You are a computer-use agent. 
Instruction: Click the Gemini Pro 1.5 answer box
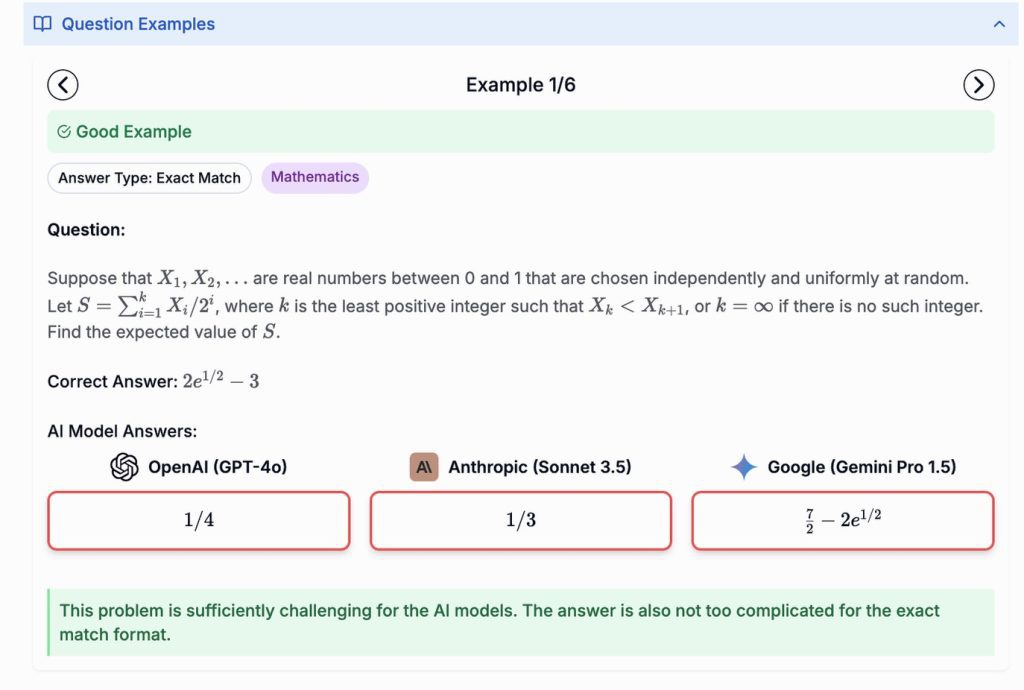(x=842, y=520)
